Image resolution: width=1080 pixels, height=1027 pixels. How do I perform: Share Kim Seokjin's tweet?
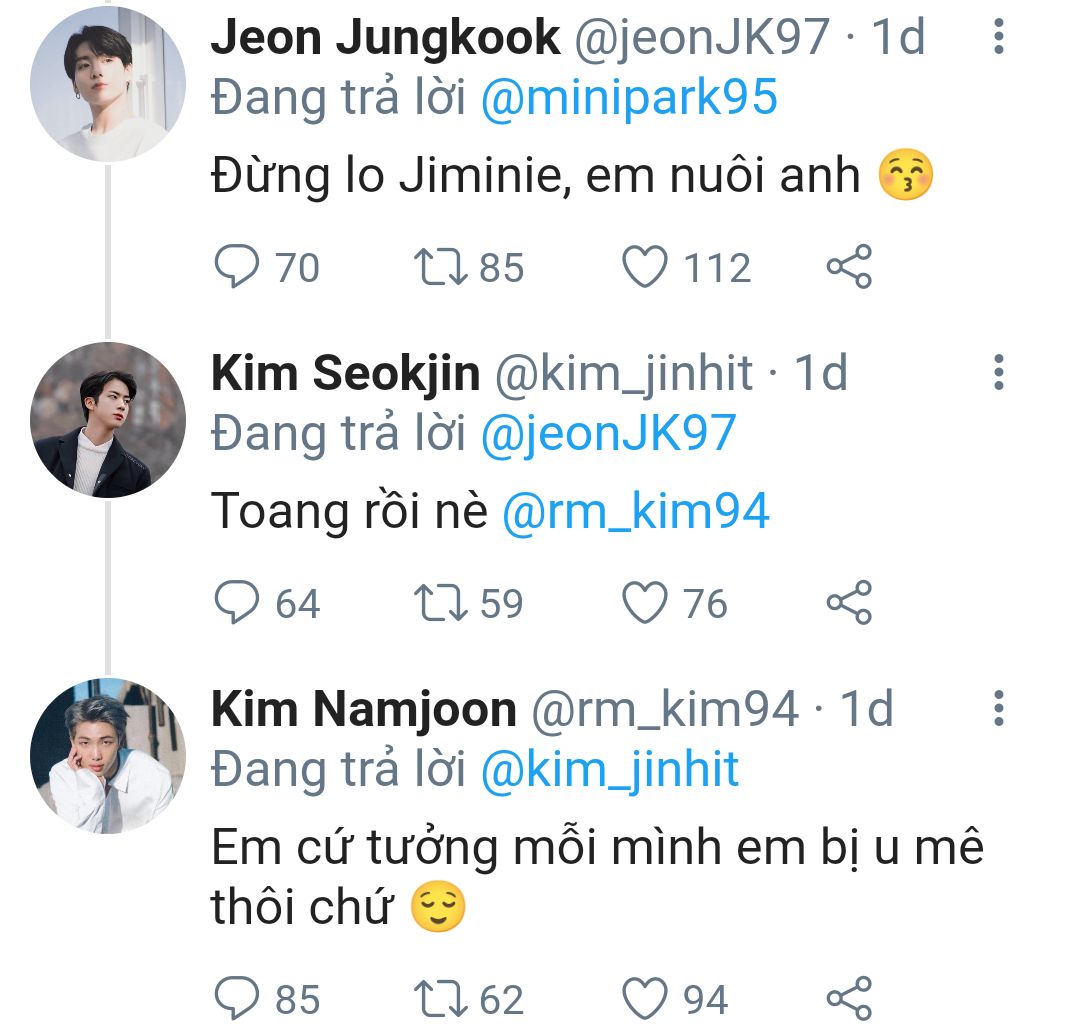coord(849,603)
